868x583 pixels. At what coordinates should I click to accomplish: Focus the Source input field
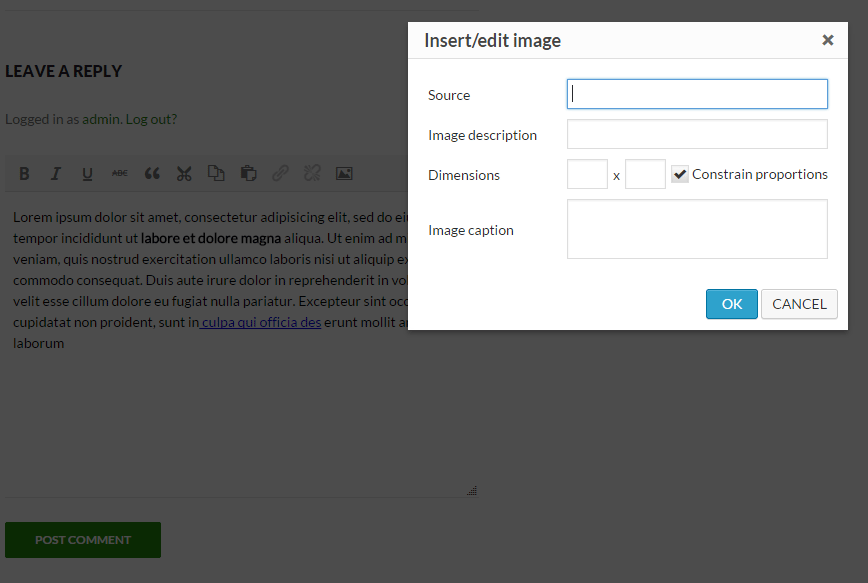tap(697, 94)
